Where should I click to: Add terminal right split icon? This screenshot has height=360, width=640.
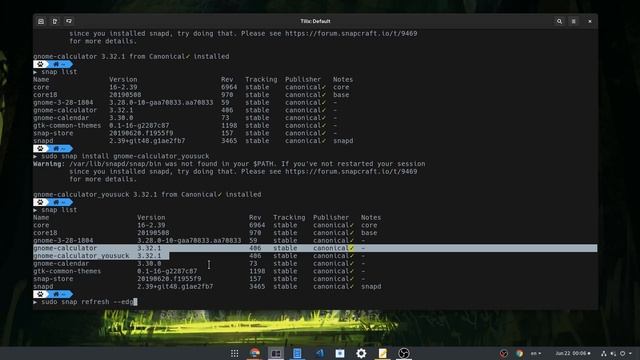point(55,21)
